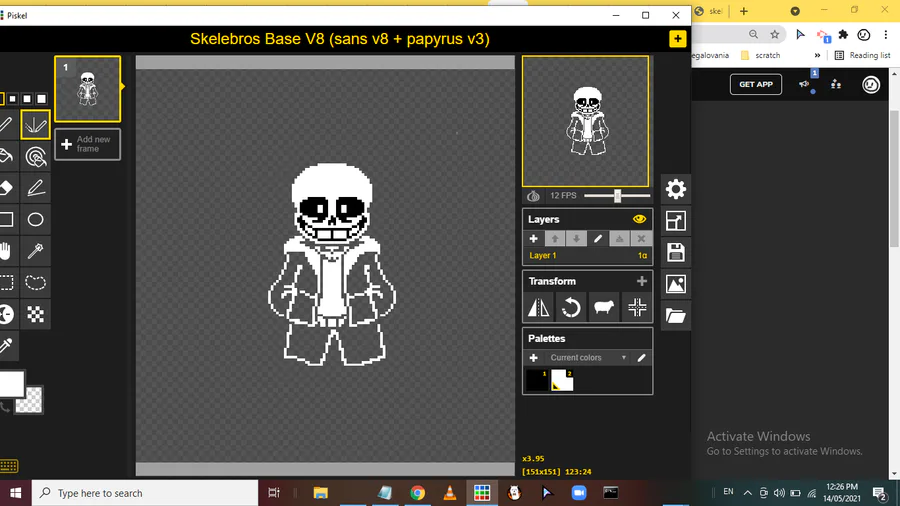Screen dimensions: 900x506
Task: Click the animation preview window
Action: point(585,121)
